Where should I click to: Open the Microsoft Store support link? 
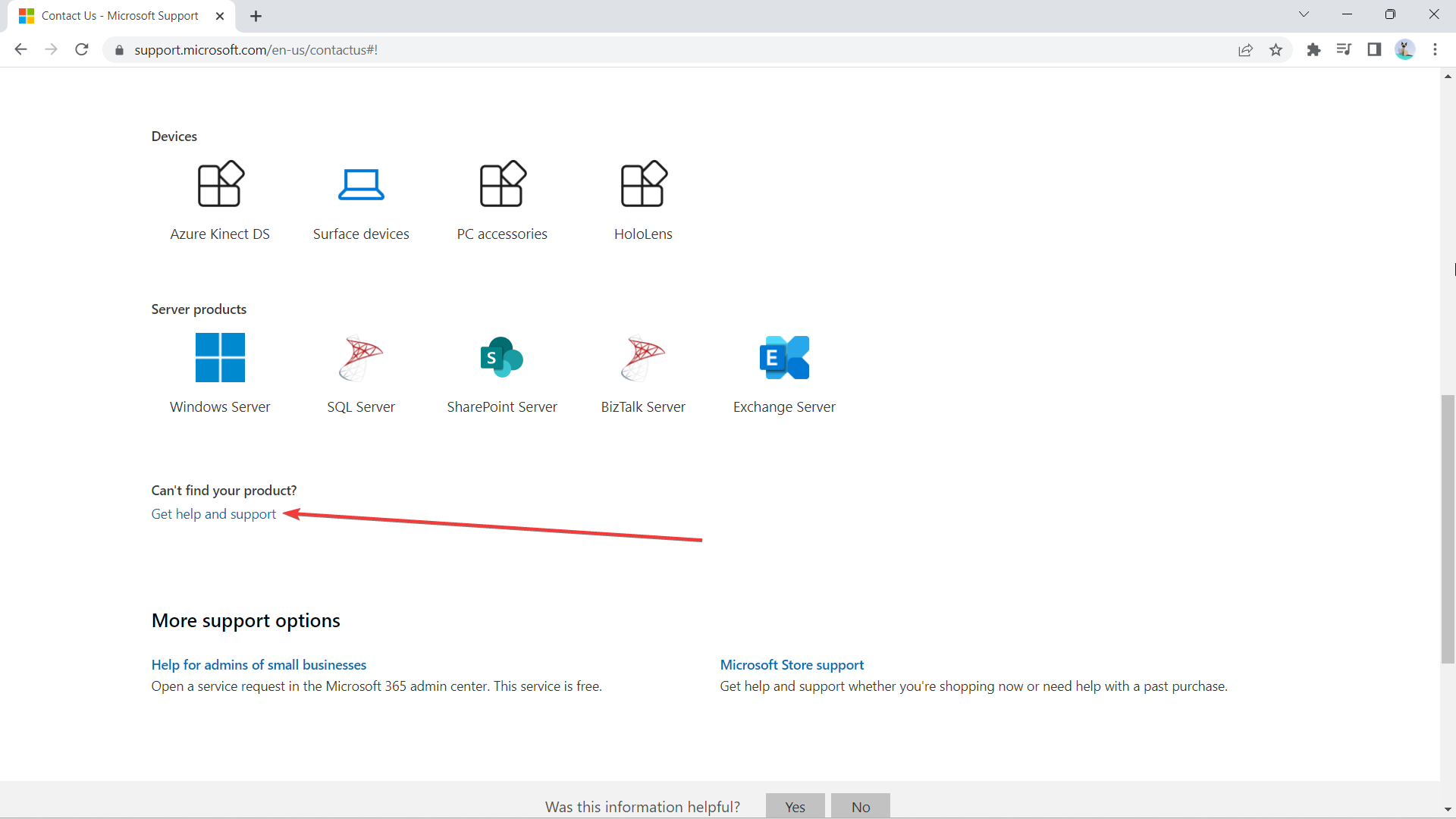tap(792, 665)
